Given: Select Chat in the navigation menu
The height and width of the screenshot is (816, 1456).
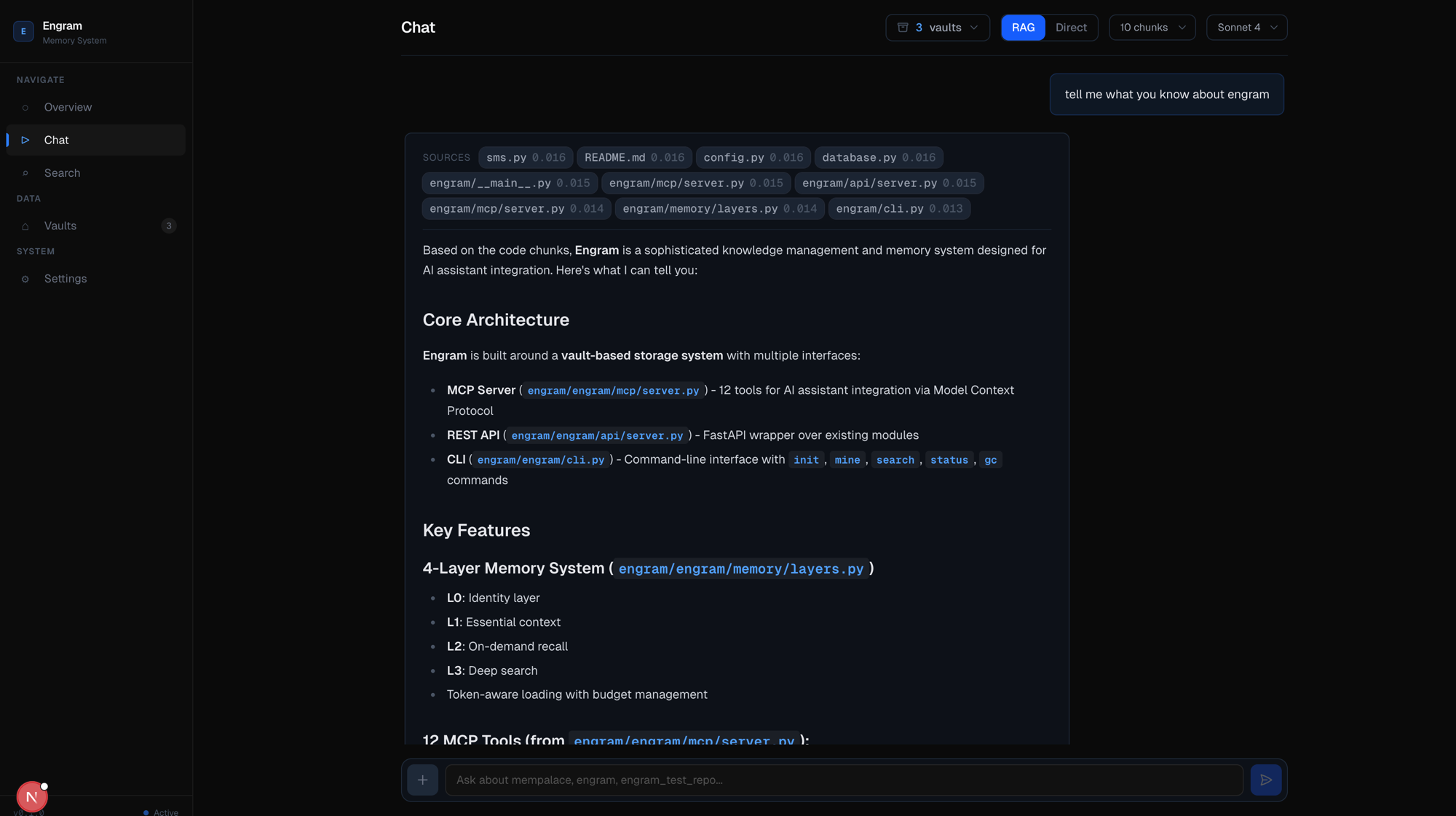Looking at the screenshot, I should (x=57, y=140).
